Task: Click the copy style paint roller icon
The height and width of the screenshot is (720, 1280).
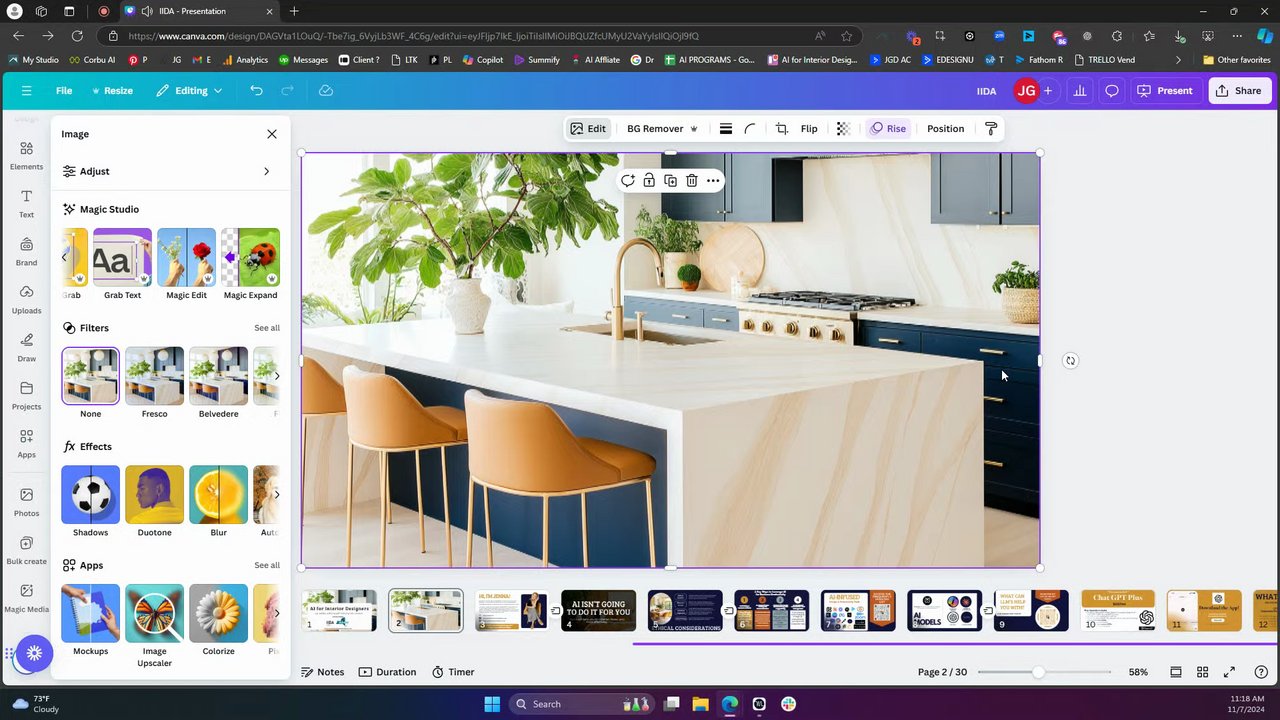Action: [991, 129]
